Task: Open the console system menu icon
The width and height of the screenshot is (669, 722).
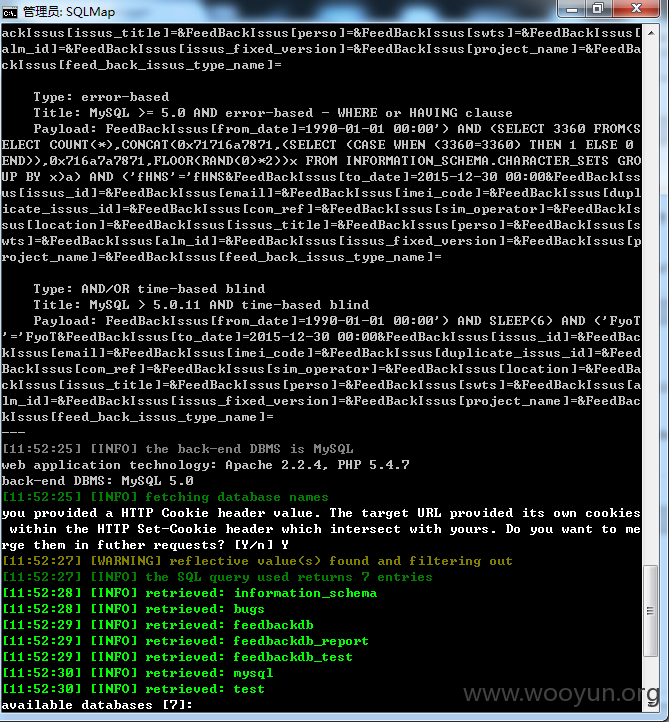Action: (x=9, y=11)
